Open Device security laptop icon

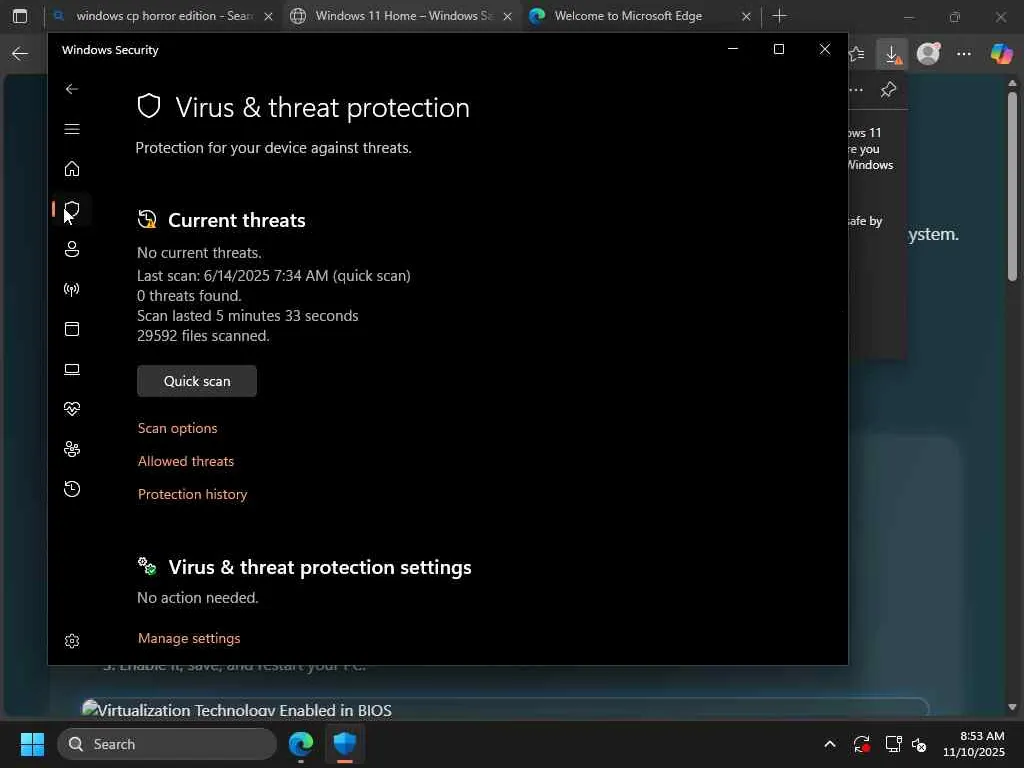72,369
